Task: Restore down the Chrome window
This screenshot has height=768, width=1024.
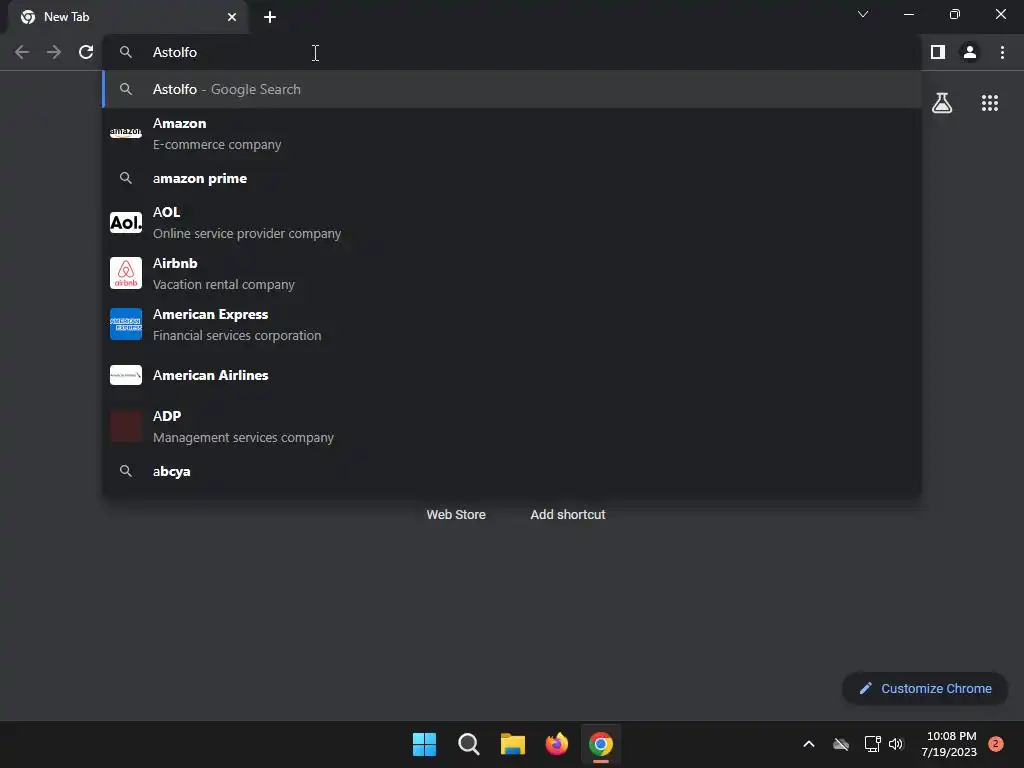Action: pyautogui.click(x=954, y=14)
